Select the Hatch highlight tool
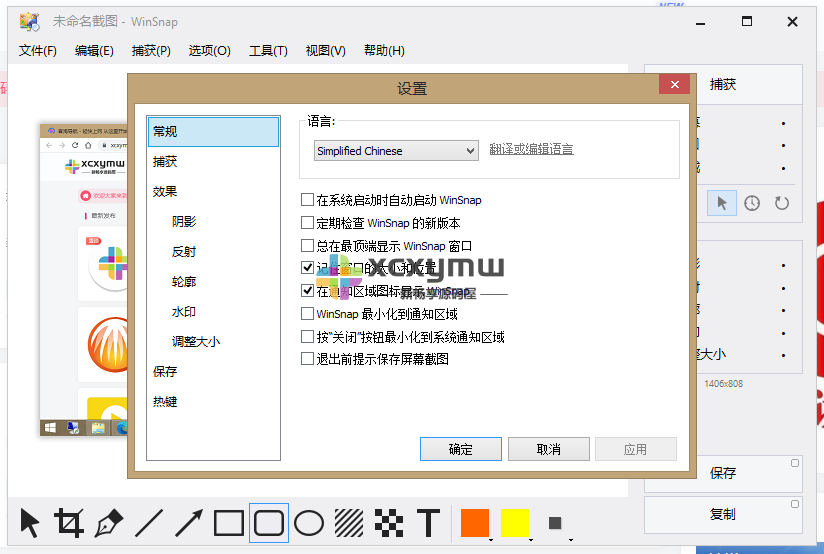 click(349, 522)
